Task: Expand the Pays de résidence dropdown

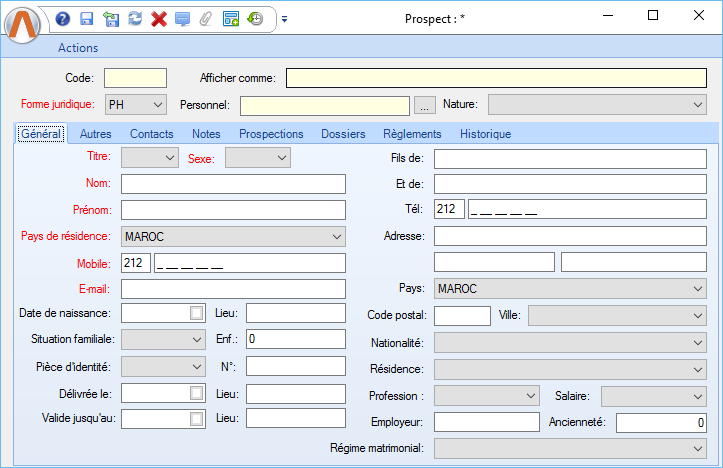Action: [335, 236]
